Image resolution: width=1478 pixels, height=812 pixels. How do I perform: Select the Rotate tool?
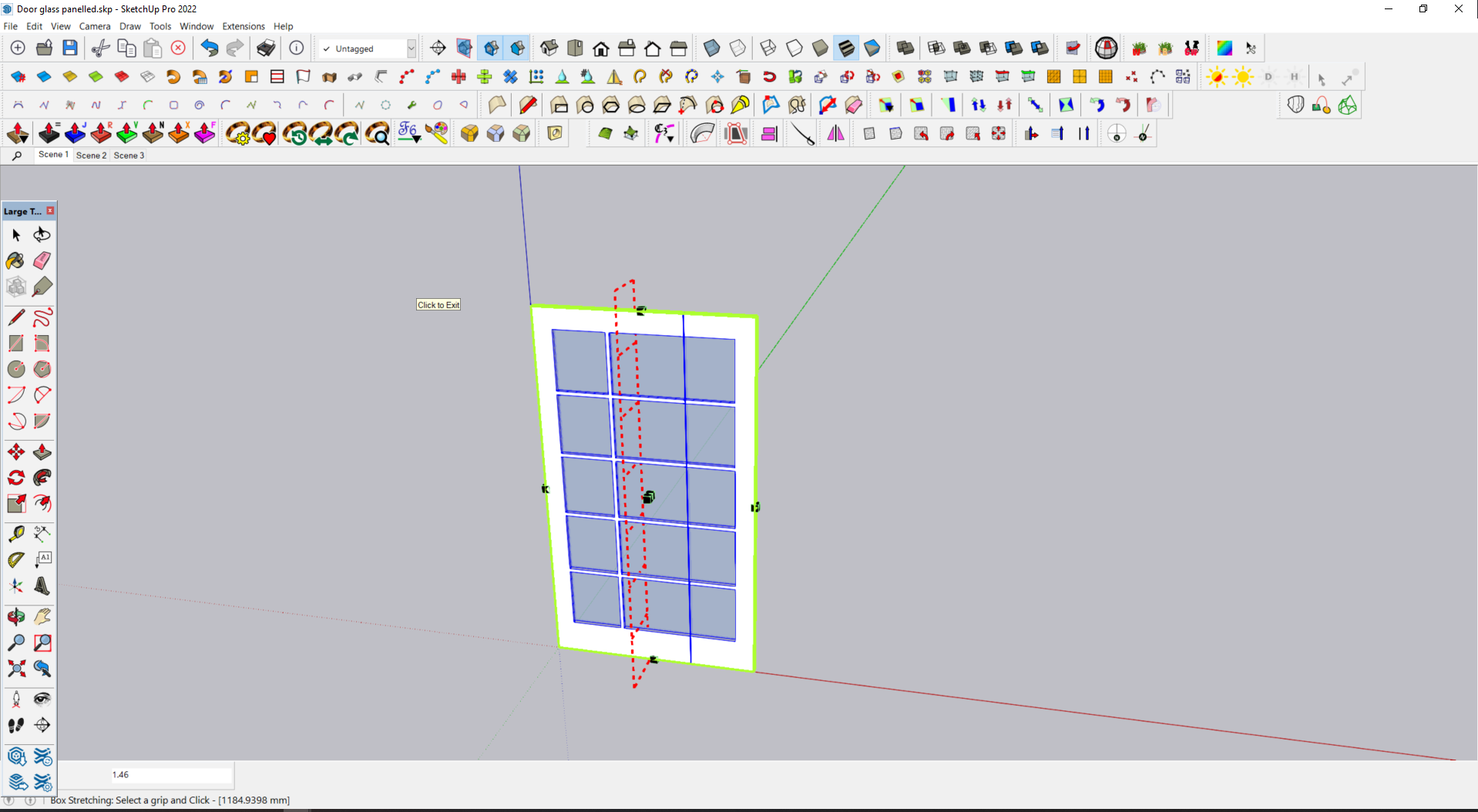[15, 478]
